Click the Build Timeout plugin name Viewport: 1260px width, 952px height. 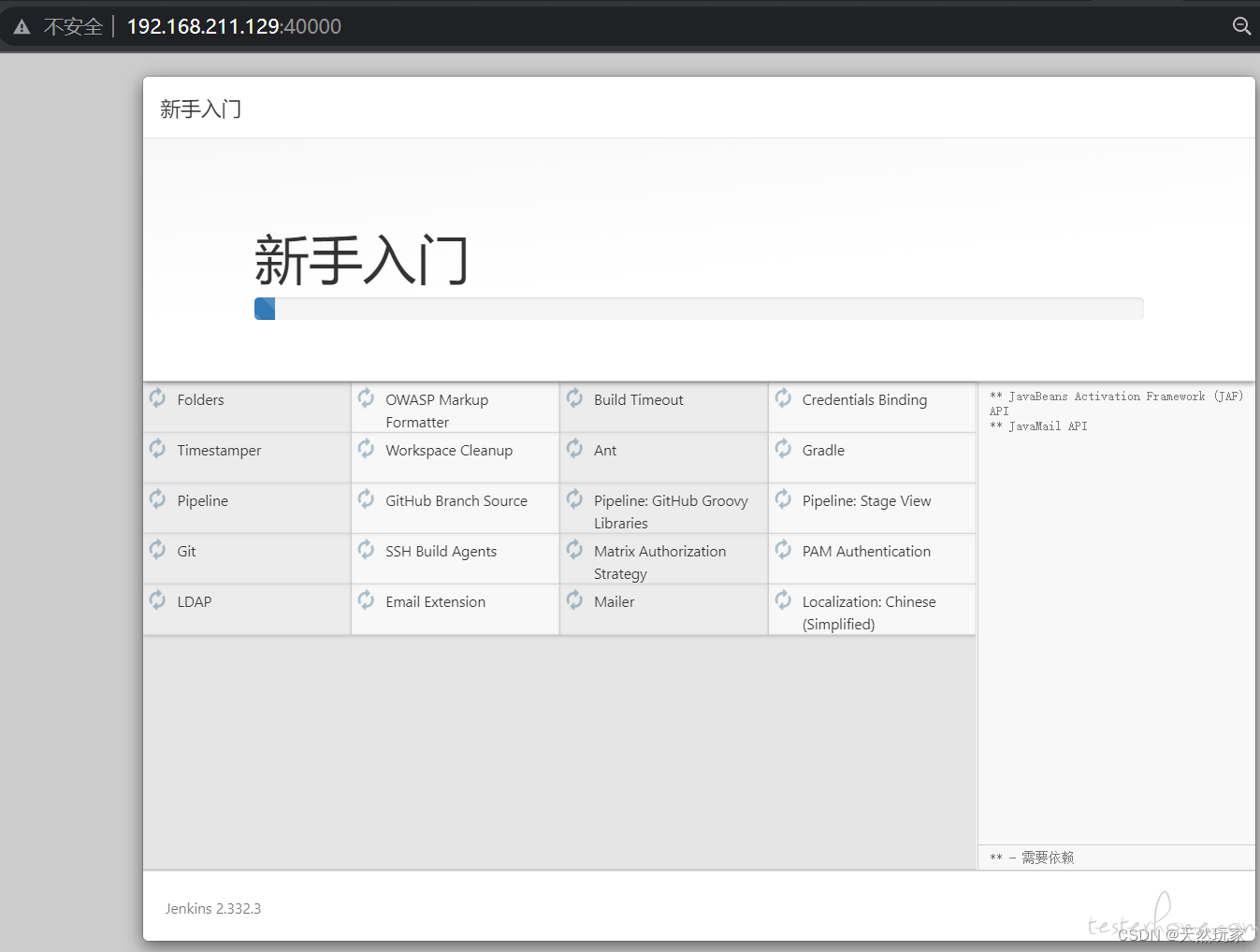point(639,400)
